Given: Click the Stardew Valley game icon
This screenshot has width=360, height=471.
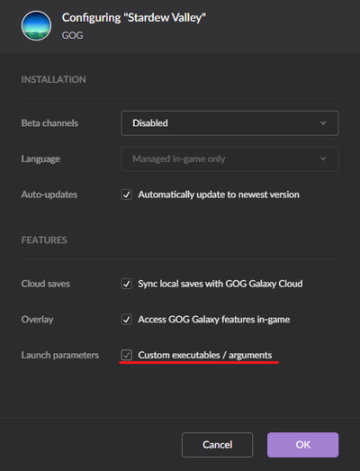Looking at the screenshot, I should (x=36, y=26).
